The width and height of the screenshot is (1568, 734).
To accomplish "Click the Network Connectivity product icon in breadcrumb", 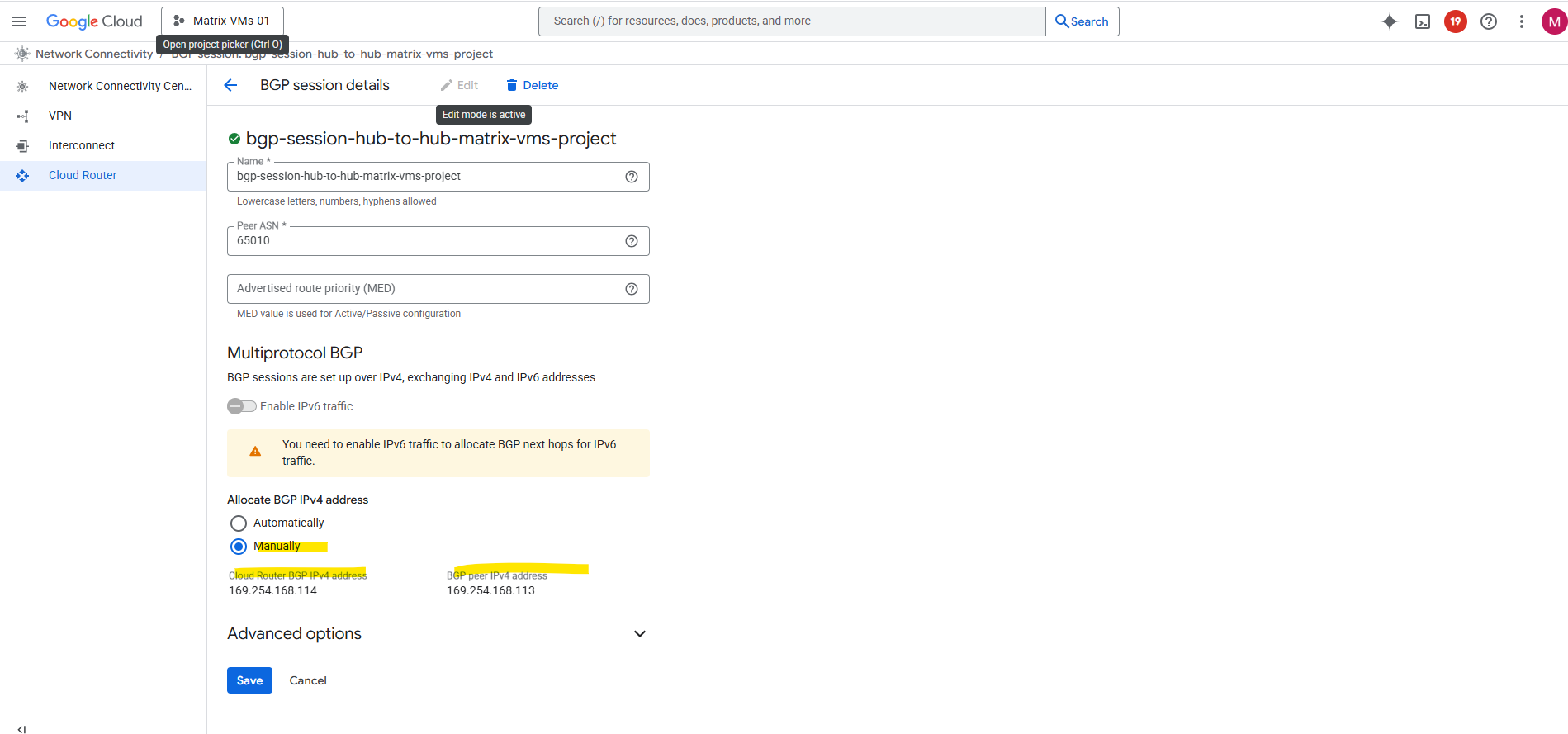I will tap(22, 54).
